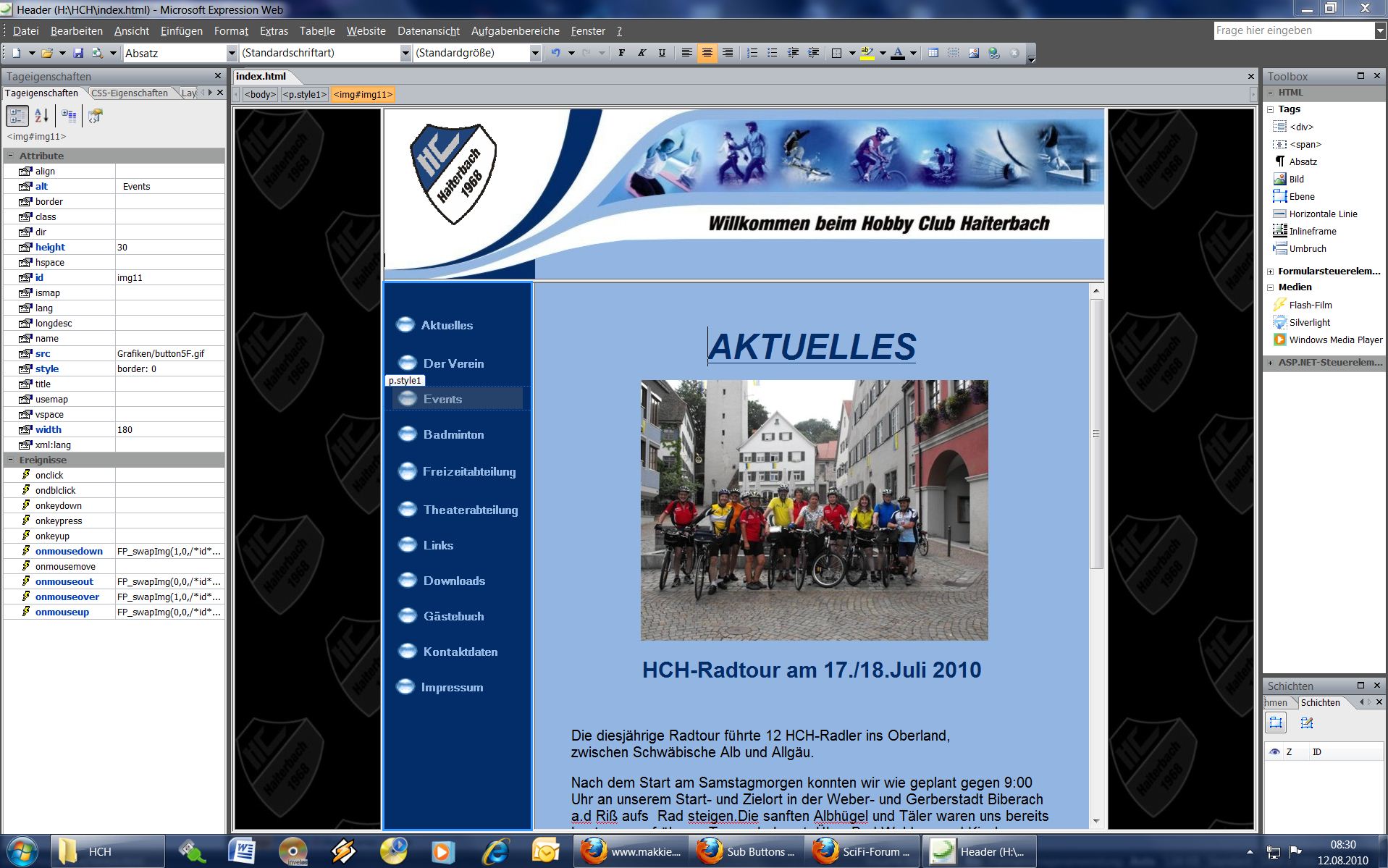Viewport: 1388px width, 868px height.
Task: Toggle bold formatting button
Action: (x=621, y=53)
